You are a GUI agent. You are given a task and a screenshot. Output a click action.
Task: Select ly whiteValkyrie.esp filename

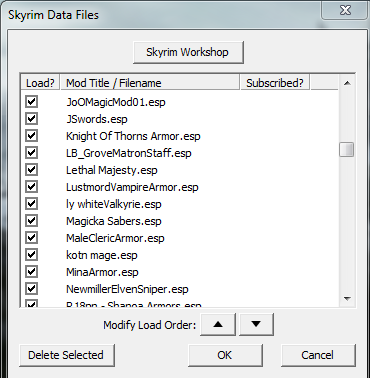tap(114, 204)
